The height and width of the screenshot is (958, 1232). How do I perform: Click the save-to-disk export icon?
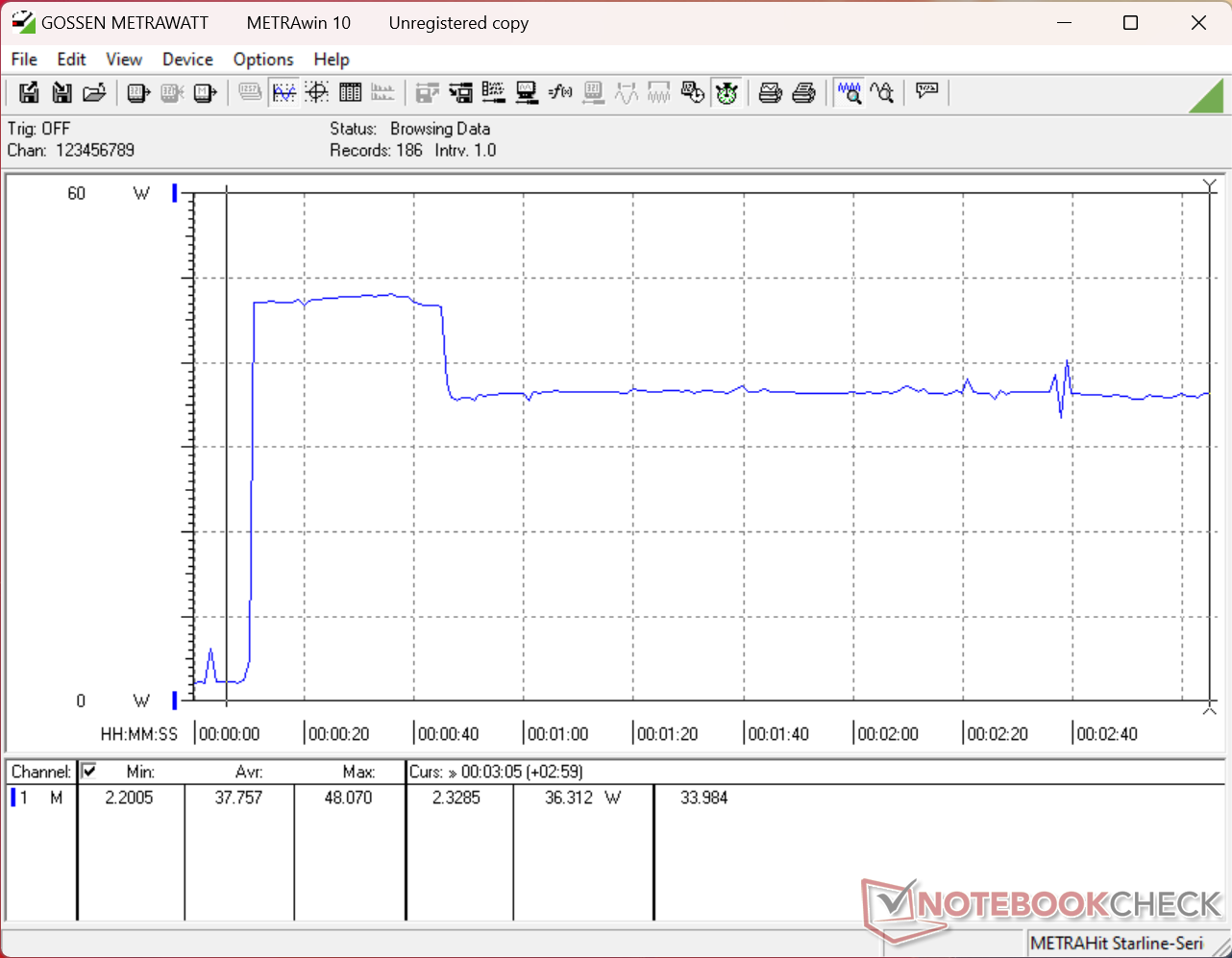[29, 92]
